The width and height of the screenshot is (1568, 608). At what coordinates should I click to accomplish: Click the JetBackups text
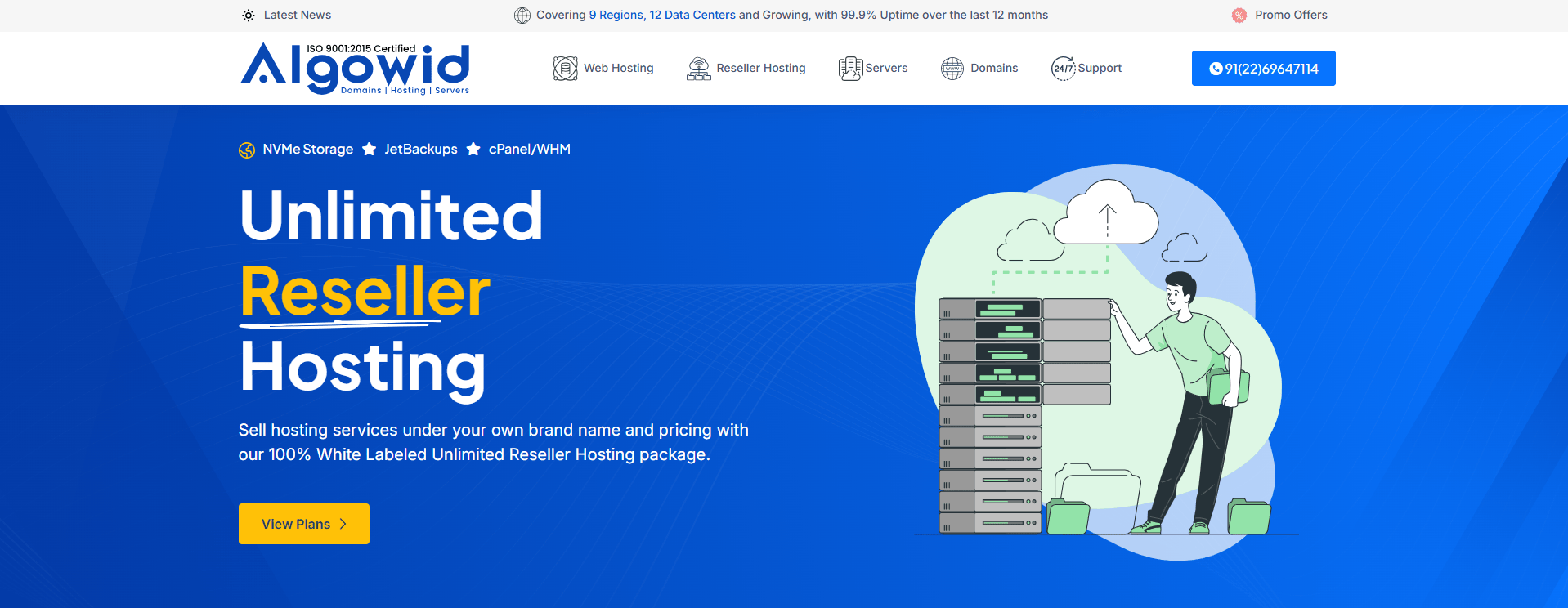point(421,150)
